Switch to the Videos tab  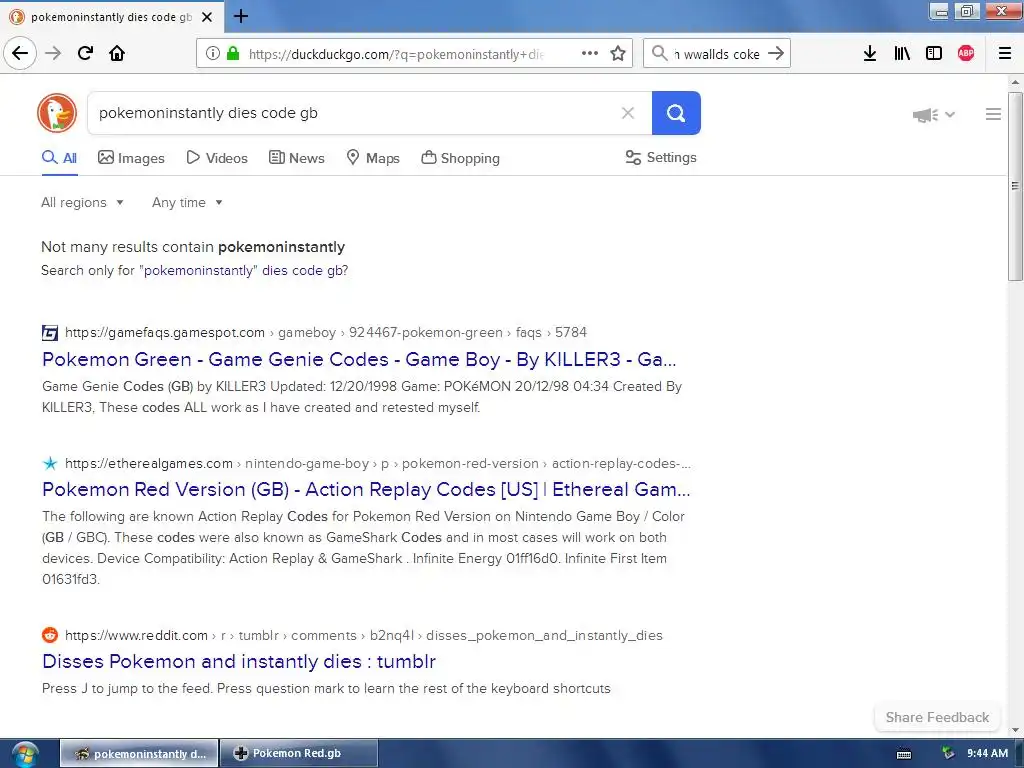[217, 158]
